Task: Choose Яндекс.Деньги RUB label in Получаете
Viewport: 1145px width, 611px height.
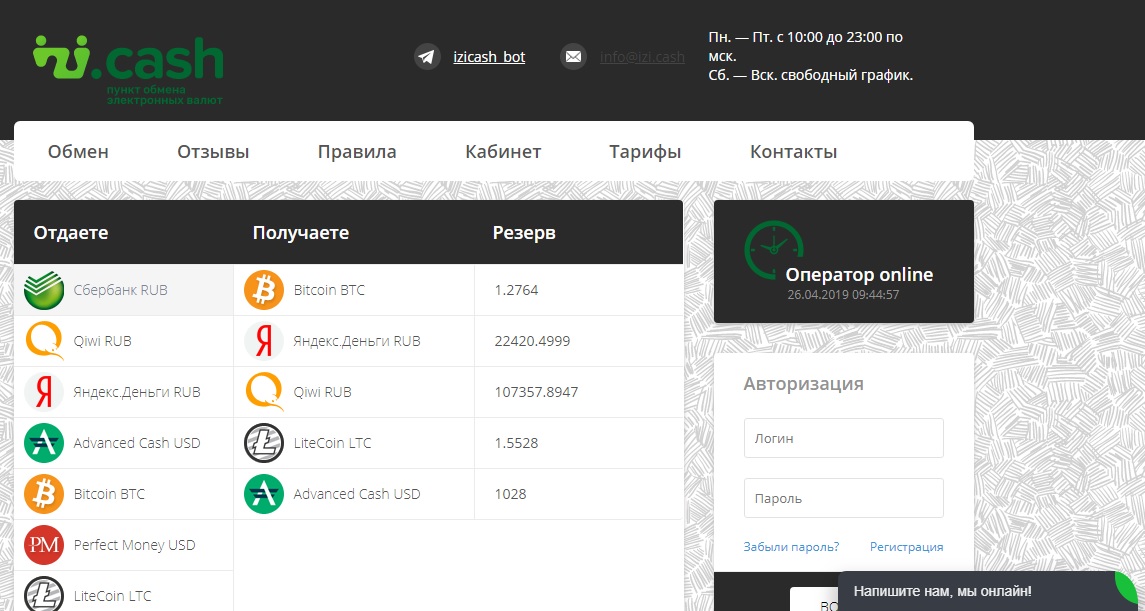Action: point(357,341)
